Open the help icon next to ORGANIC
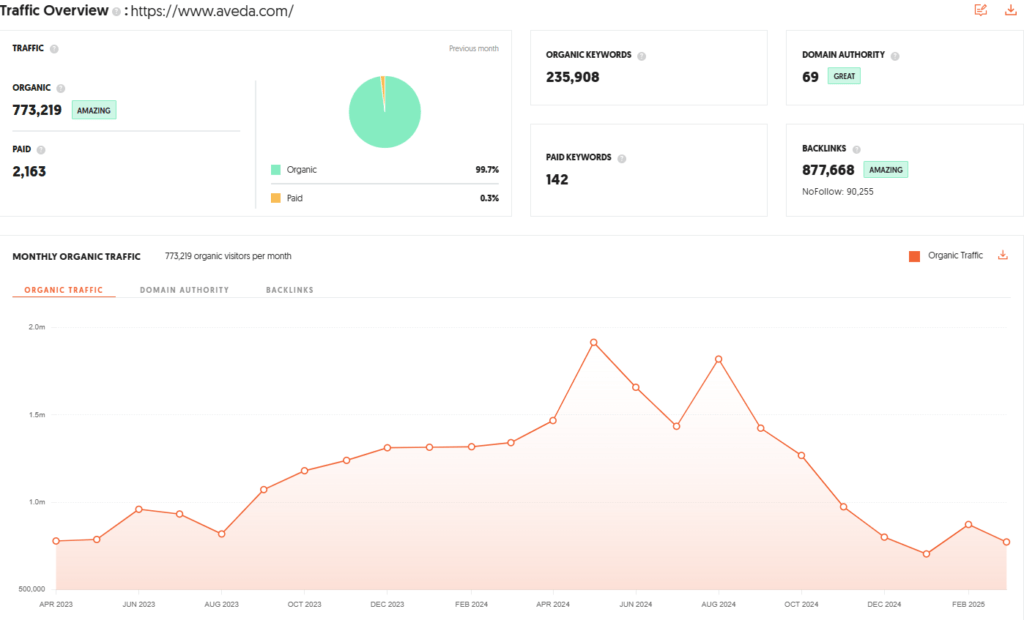 [61, 88]
